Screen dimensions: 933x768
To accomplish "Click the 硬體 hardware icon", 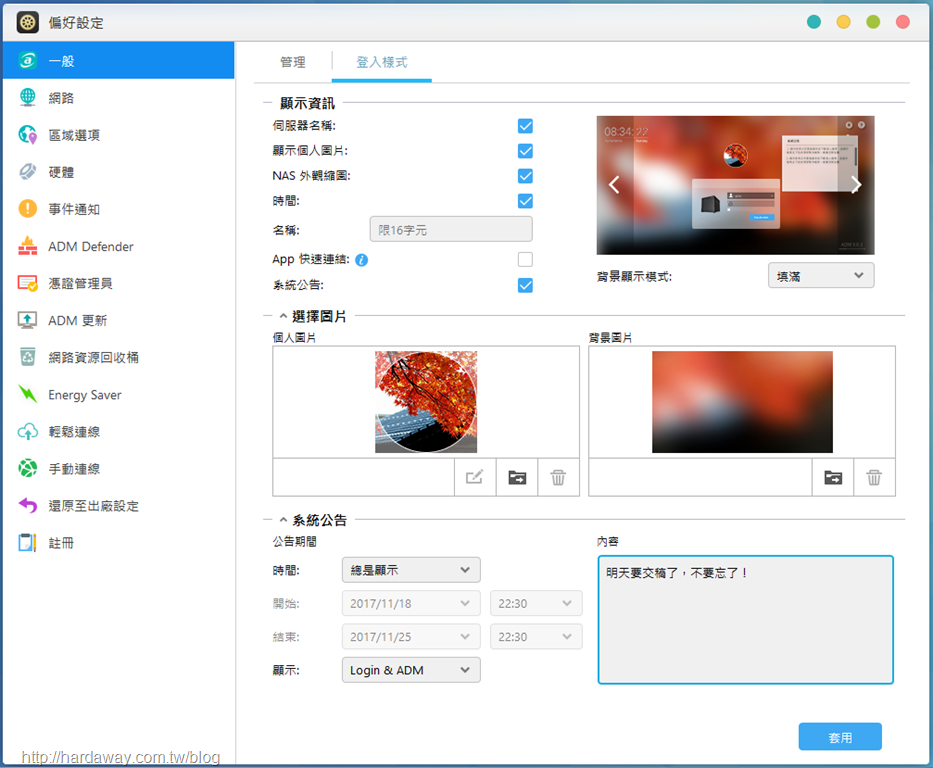I will (27, 172).
